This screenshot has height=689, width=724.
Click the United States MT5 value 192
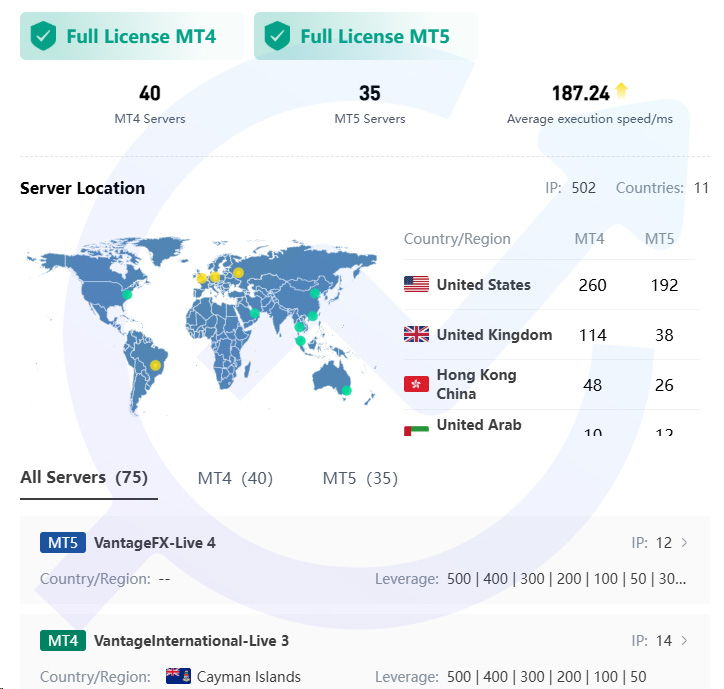(664, 285)
